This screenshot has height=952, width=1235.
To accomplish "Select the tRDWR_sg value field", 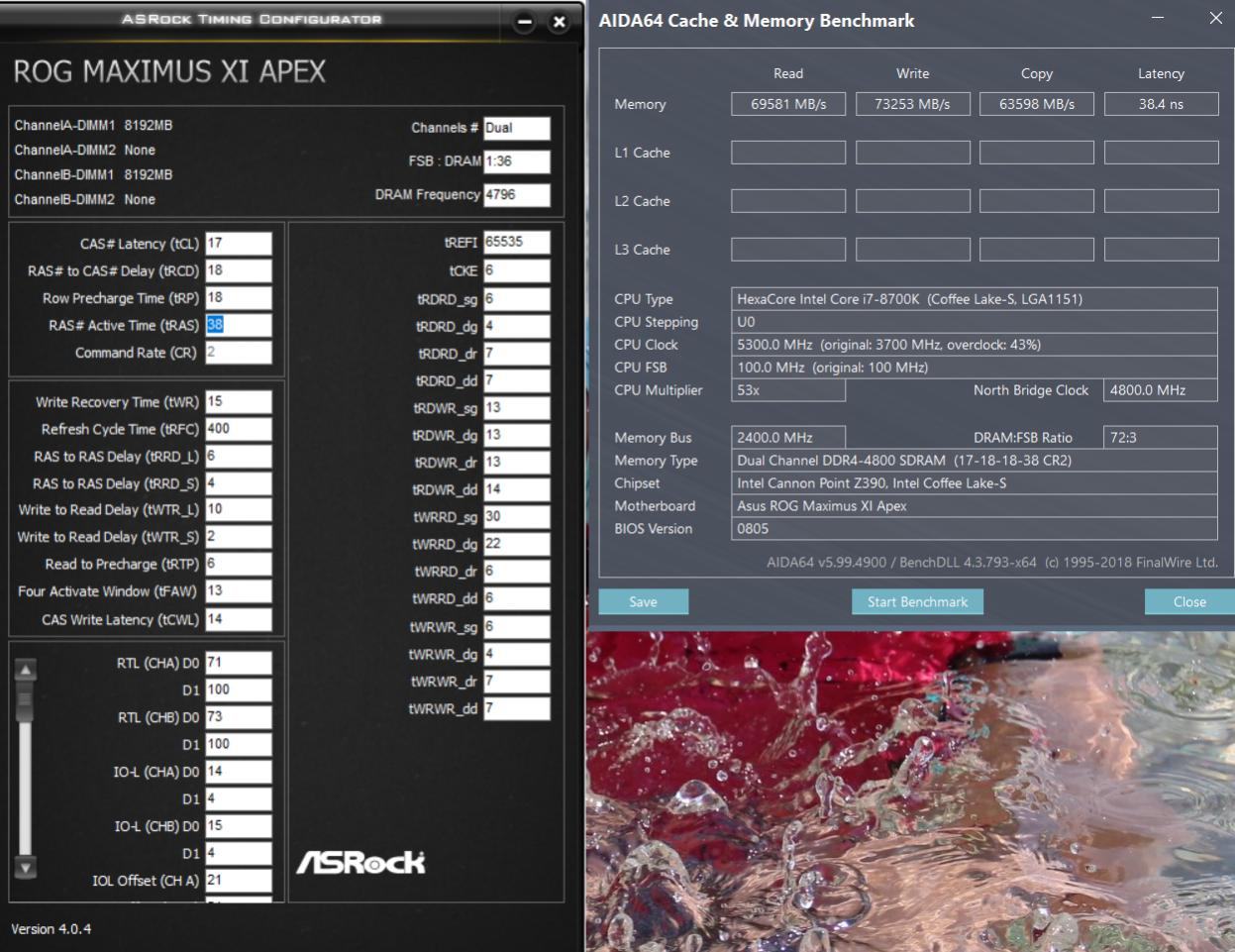I will pyautogui.click(x=517, y=408).
